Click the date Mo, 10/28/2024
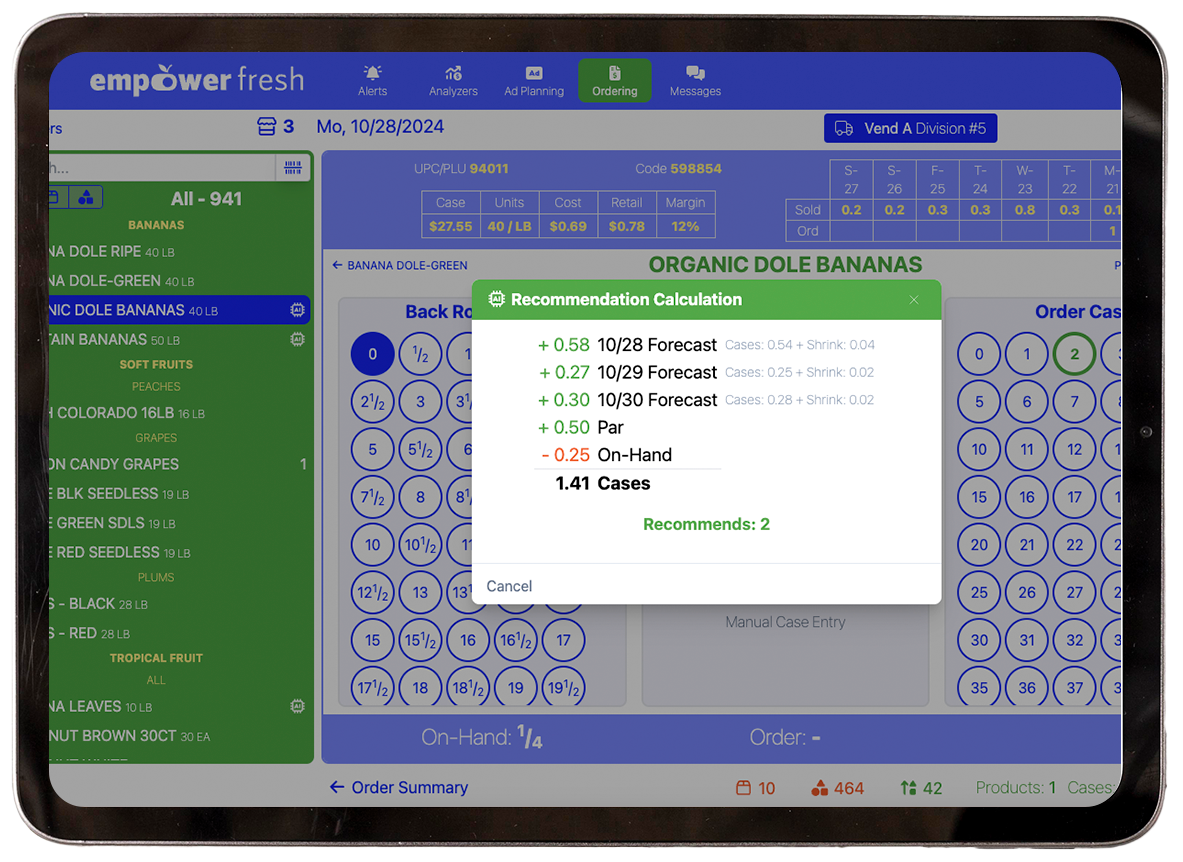The height and width of the screenshot is (862, 1183). [380, 126]
